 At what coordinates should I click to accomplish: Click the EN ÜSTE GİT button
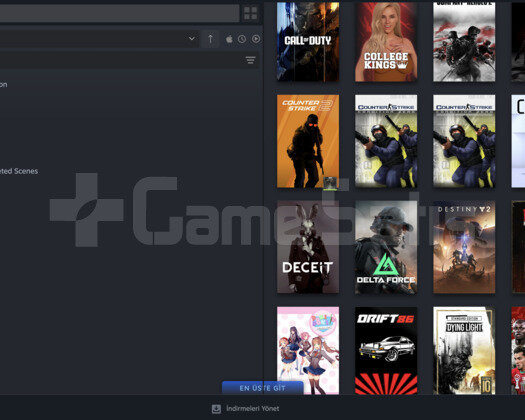tap(262, 388)
